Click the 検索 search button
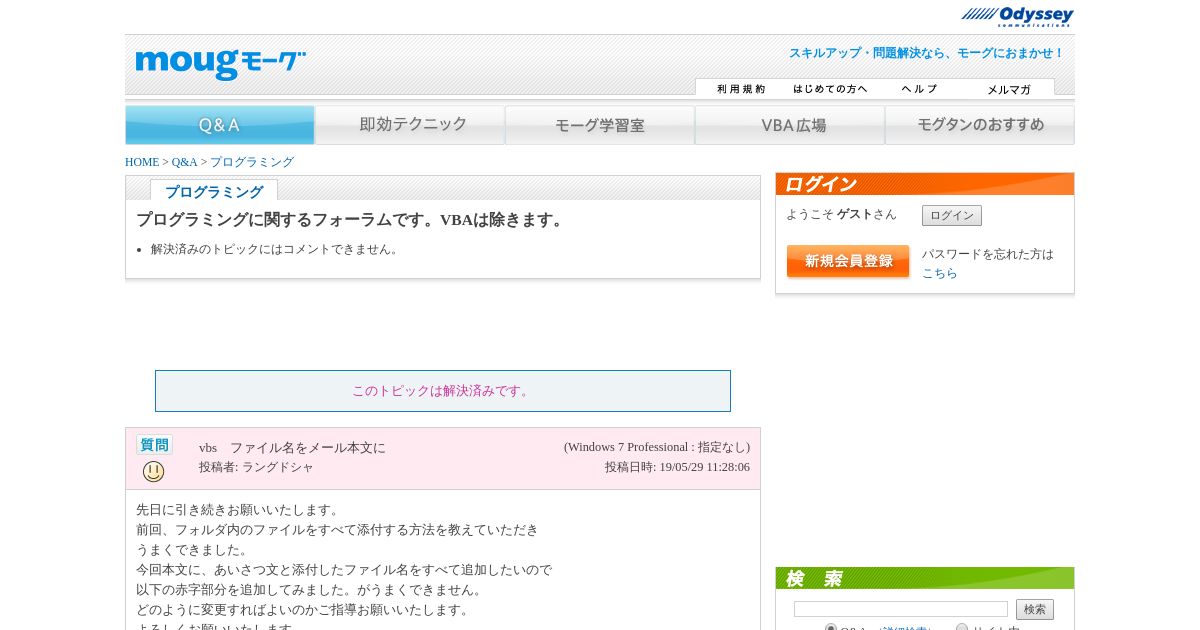Image resolution: width=1200 pixels, height=630 pixels. tap(1035, 610)
